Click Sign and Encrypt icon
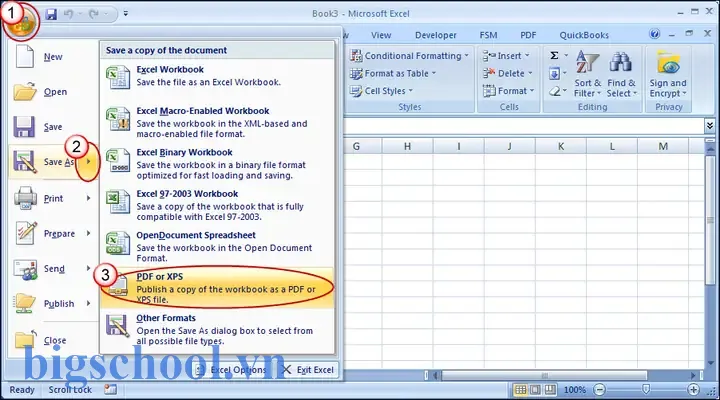Screen dimensions: 720x400 pos(668,64)
